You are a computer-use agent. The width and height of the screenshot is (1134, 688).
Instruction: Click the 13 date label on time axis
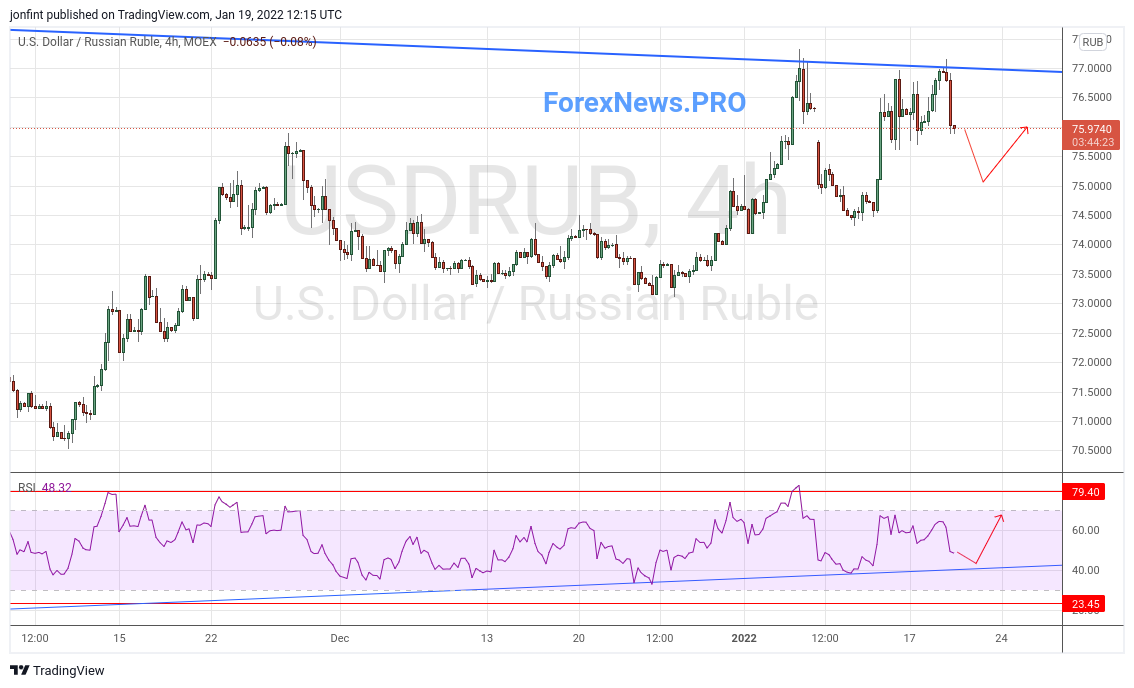487,638
